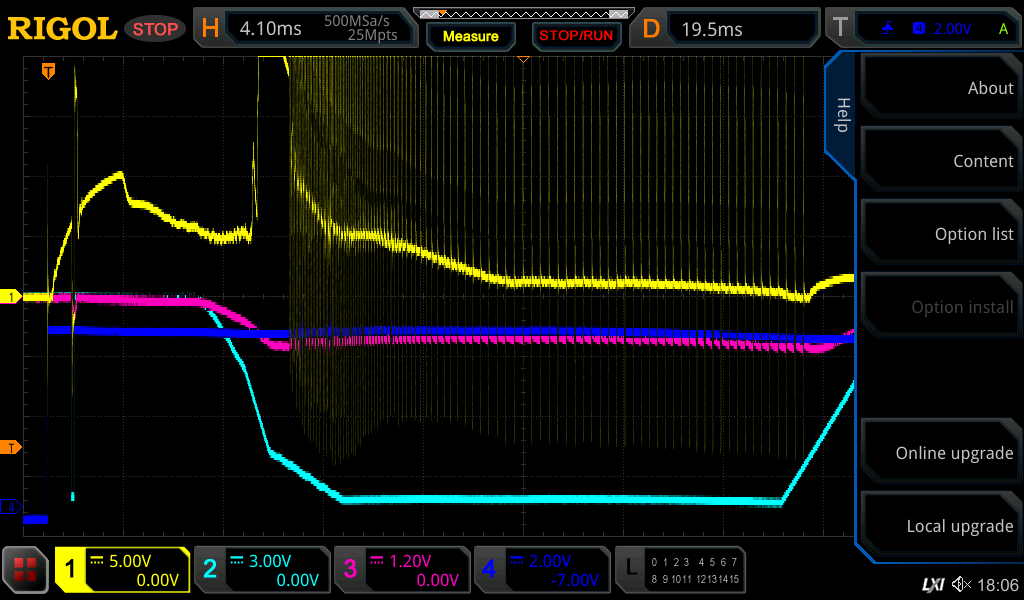Select the channel 1 ground level marker
Viewport: 1024px width, 600px height.
click(11, 297)
